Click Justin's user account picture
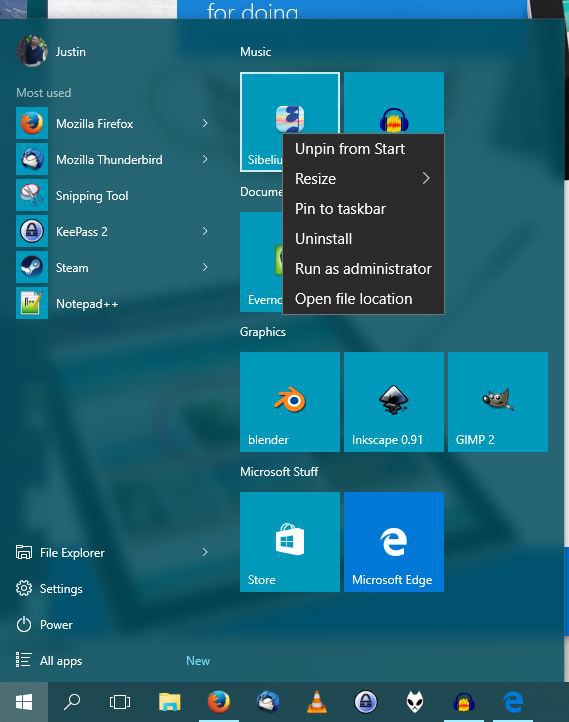 (x=32, y=51)
